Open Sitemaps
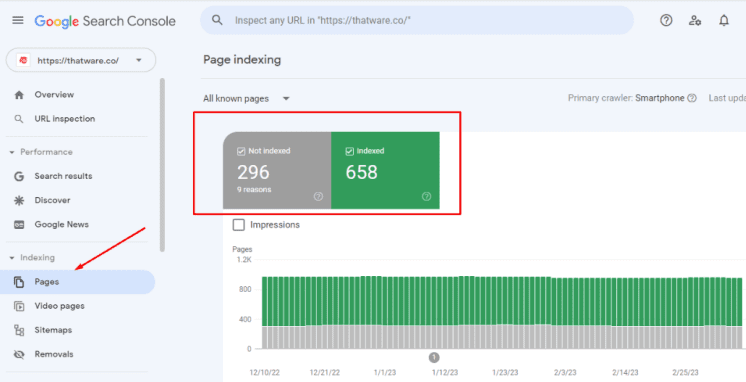Image resolution: width=746 pixels, height=382 pixels. 53,330
